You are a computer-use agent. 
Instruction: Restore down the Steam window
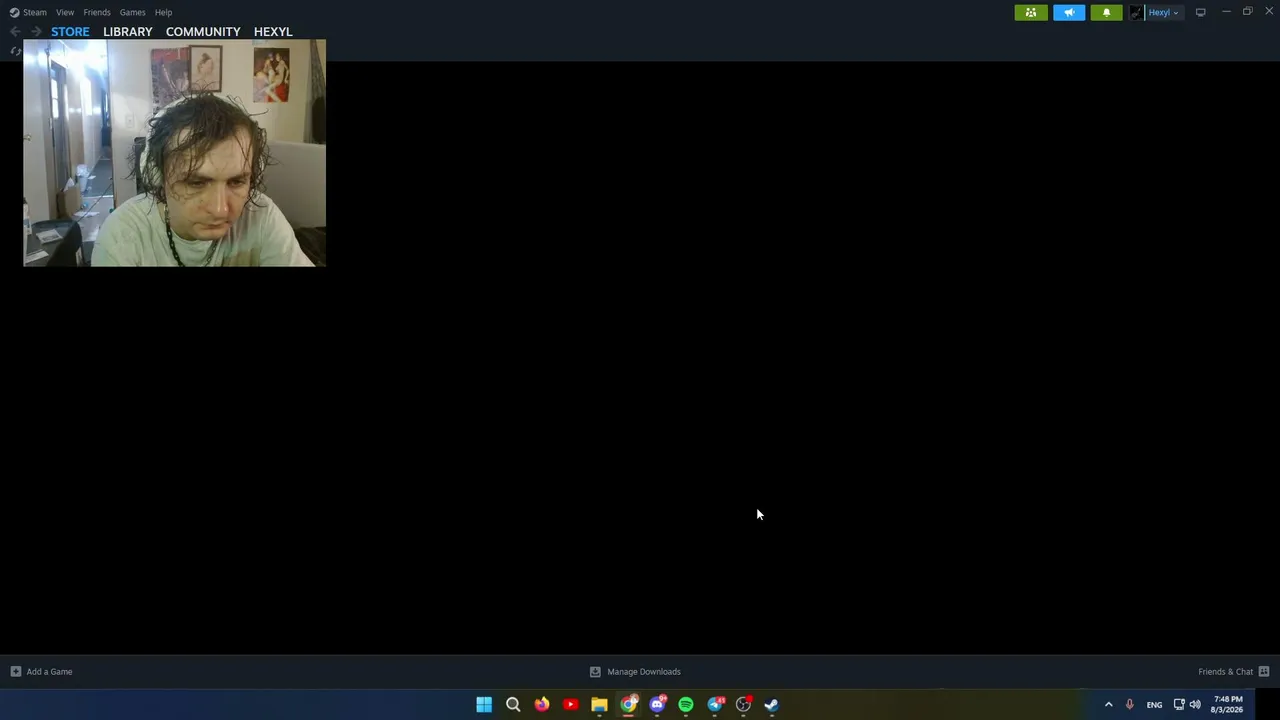tap(1248, 12)
